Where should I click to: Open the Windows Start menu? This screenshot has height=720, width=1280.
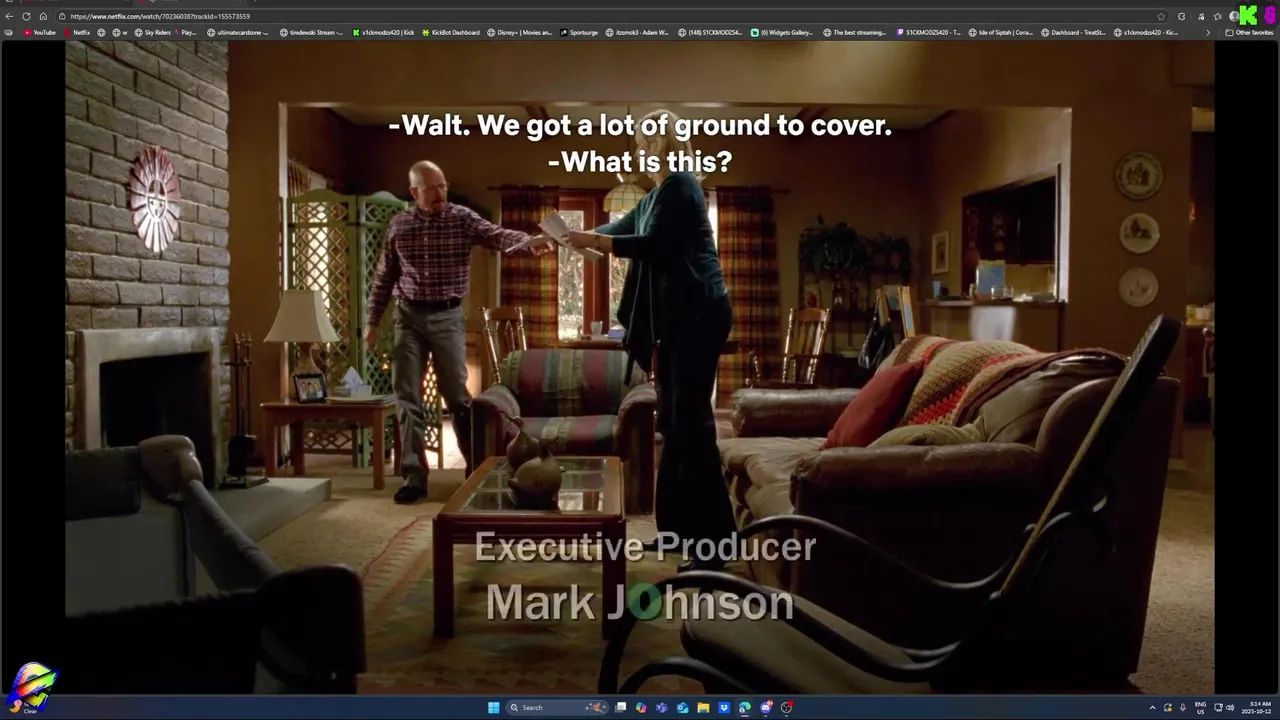(493, 707)
